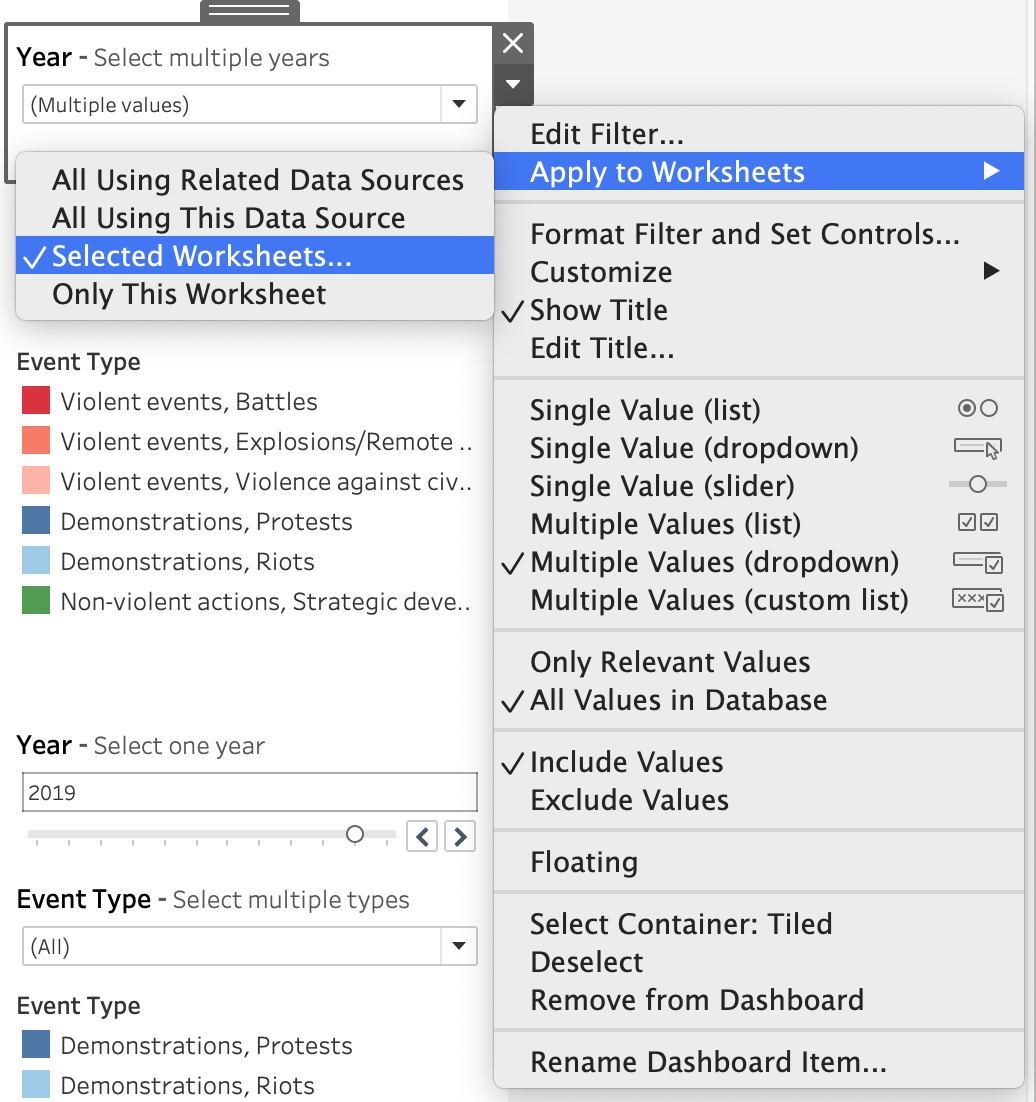This screenshot has height=1102, width=1036.
Task: Switch the filter to Exclude Values
Action: 629,800
